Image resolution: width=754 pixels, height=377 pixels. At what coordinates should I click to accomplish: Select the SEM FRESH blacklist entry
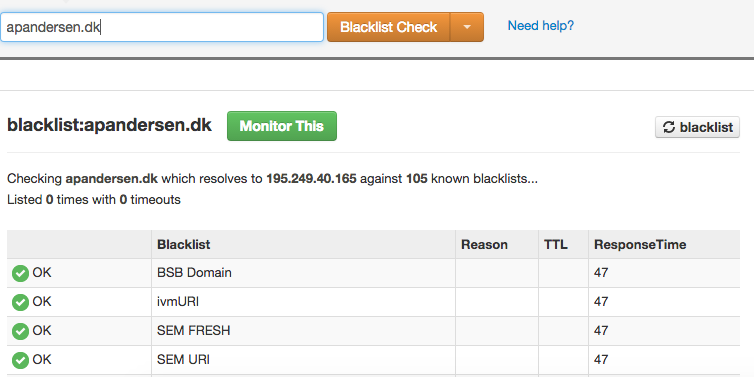coord(194,330)
